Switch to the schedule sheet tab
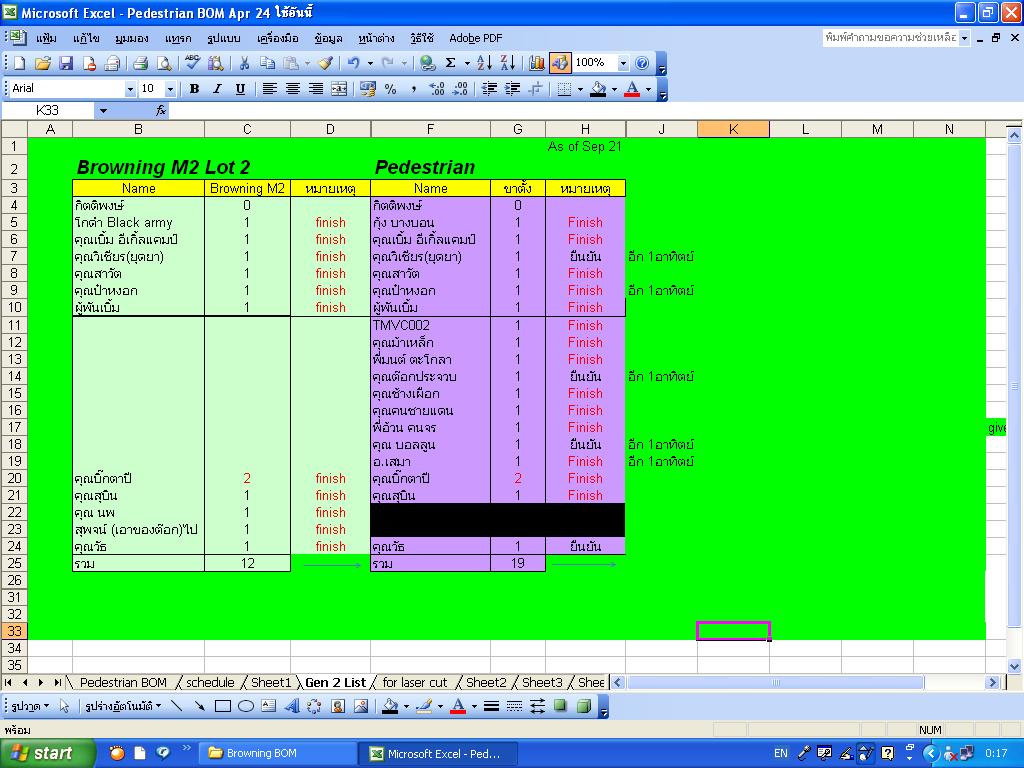The width and height of the screenshot is (1024, 768). [x=210, y=682]
